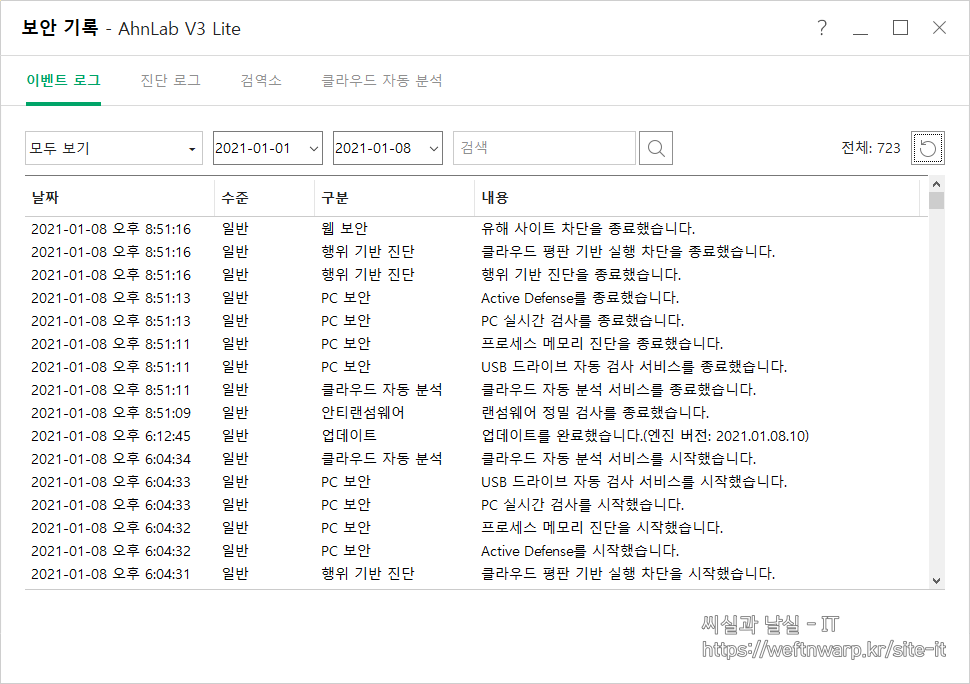Sort by the 내용 column header
970x684 pixels.
(697, 197)
